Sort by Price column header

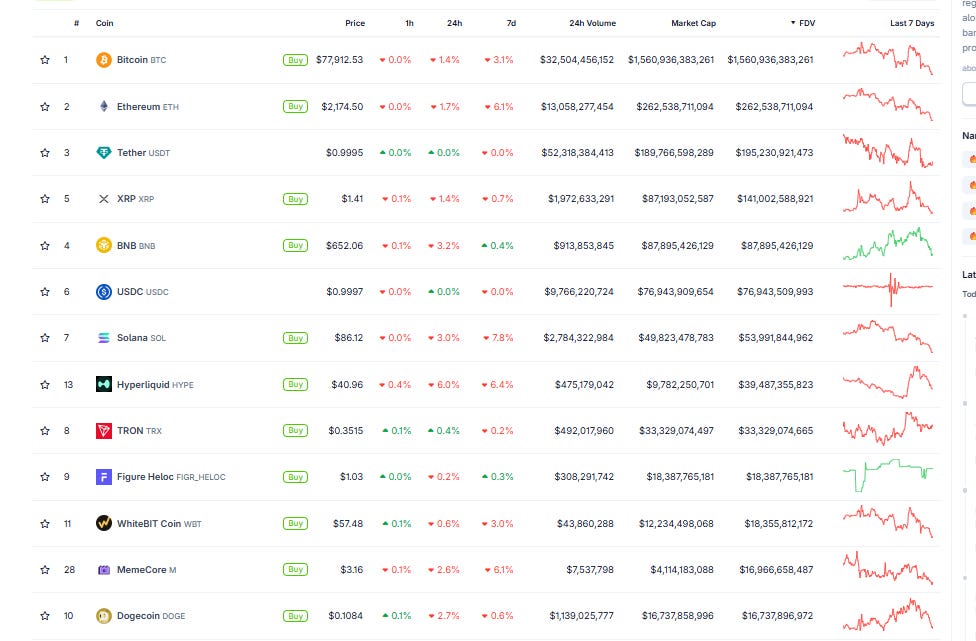pyautogui.click(x=355, y=23)
